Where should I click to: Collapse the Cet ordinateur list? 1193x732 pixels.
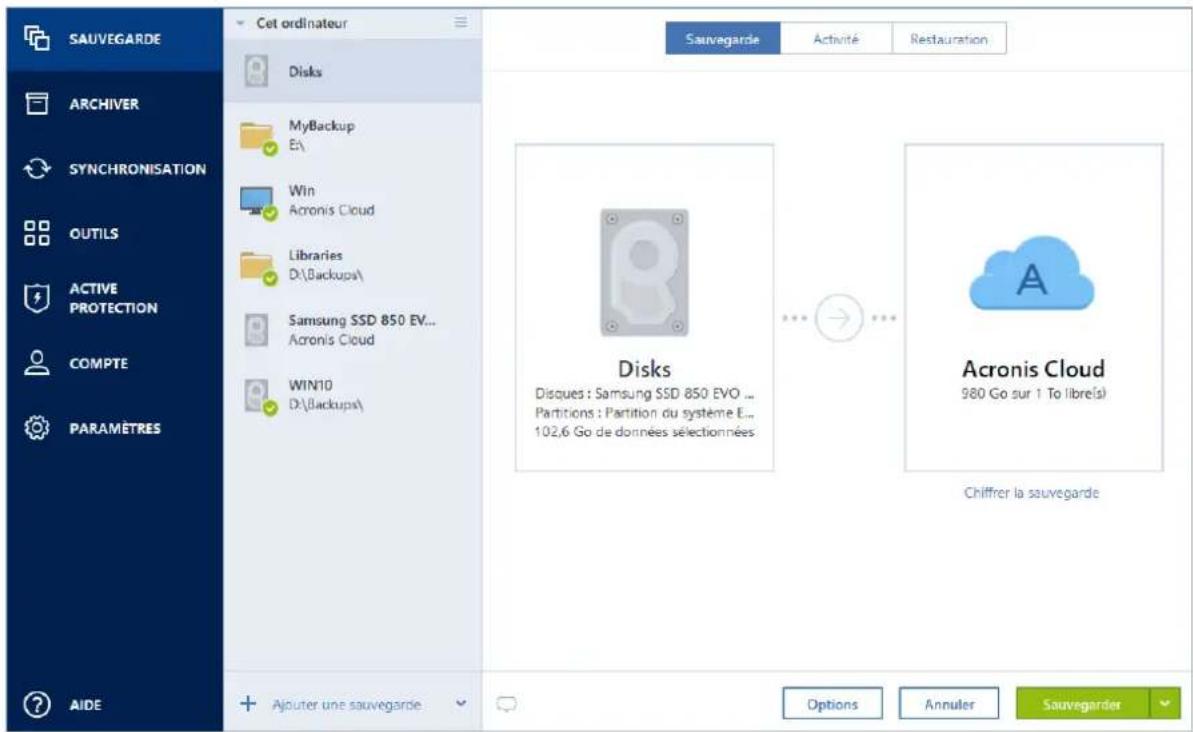point(240,24)
